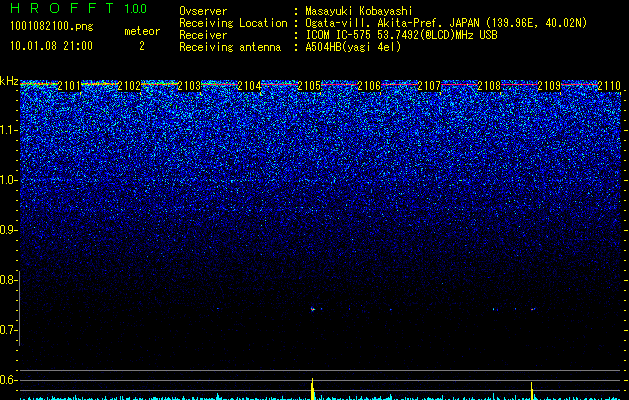This screenshot has height=400, width=629.
Task: Click the Receiving antenna field label
Action: [x=230, y=47]
